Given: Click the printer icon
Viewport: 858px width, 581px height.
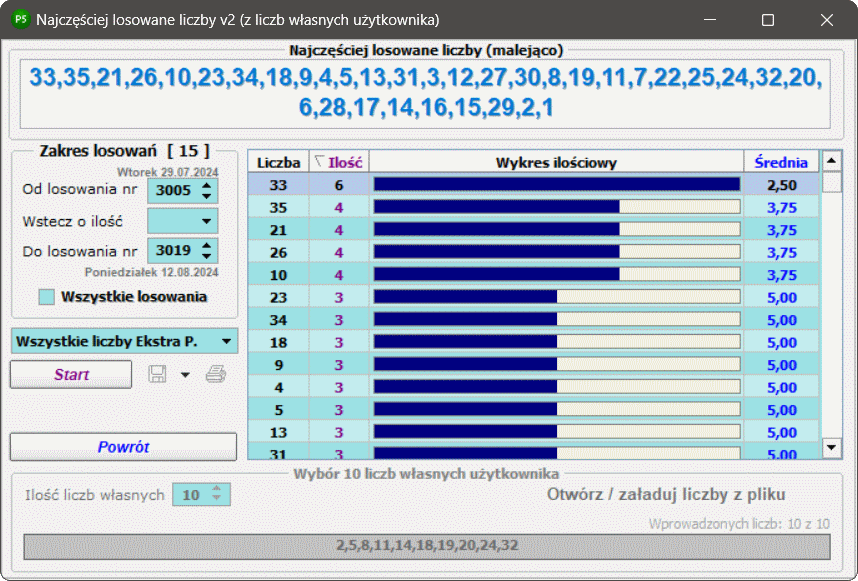Looking at the screenshot, I should 216,374.
